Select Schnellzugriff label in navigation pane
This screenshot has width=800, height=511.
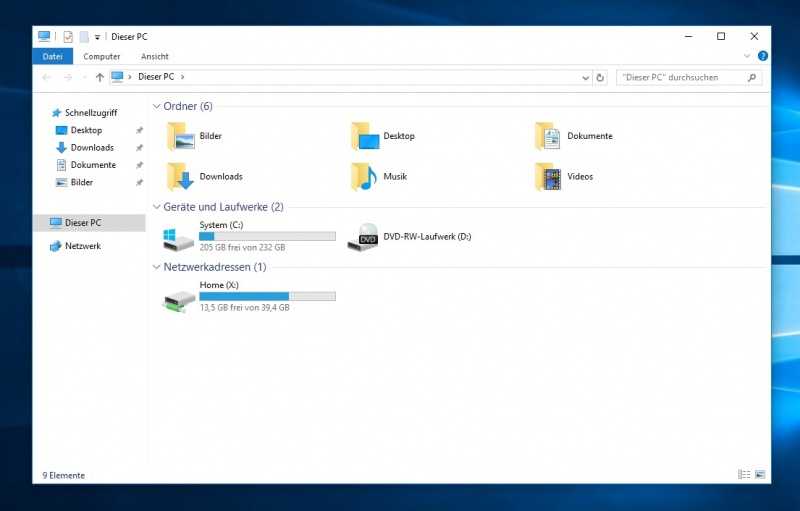[91, 113]
